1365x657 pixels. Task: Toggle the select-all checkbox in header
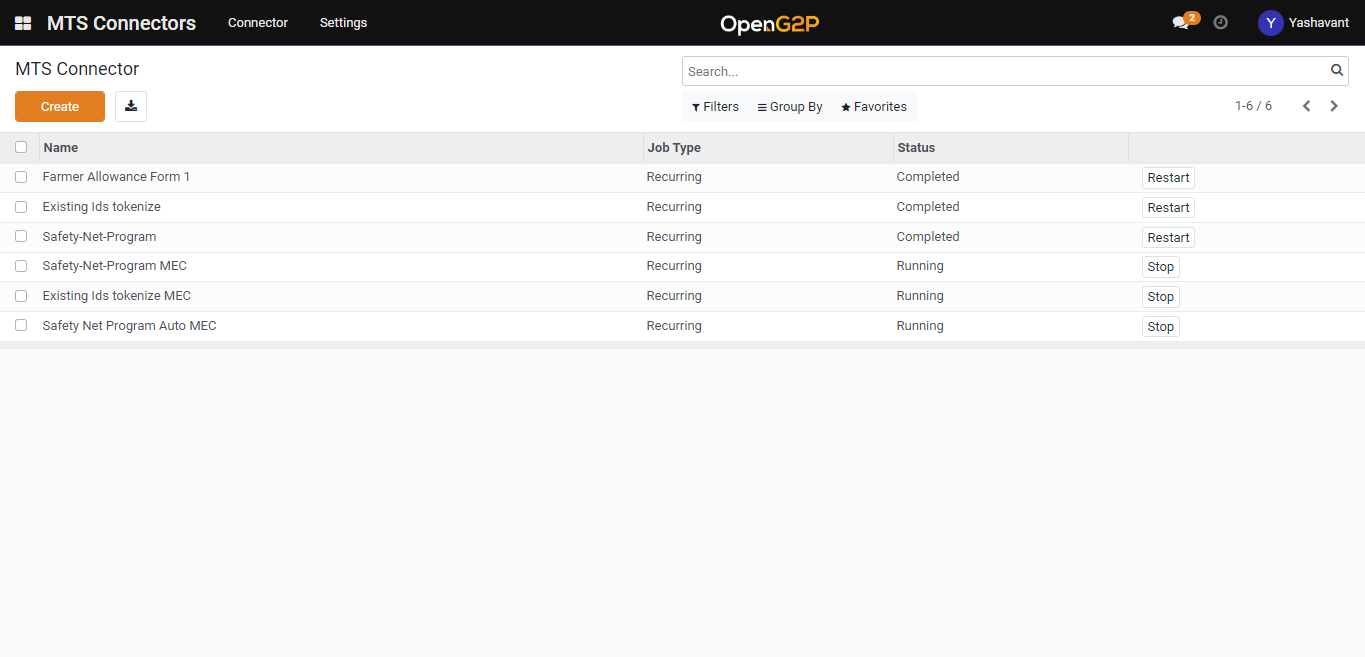point(21,147)
